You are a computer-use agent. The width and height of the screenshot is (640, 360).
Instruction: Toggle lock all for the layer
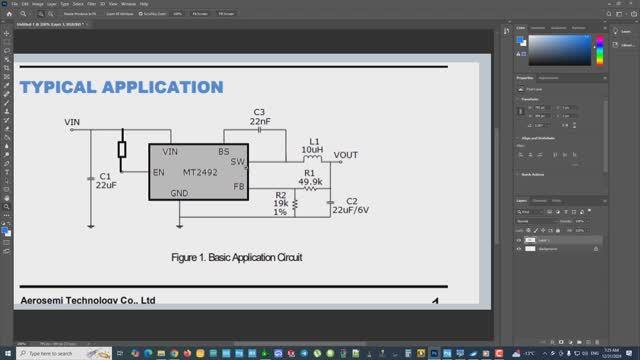tap(558, 231)
